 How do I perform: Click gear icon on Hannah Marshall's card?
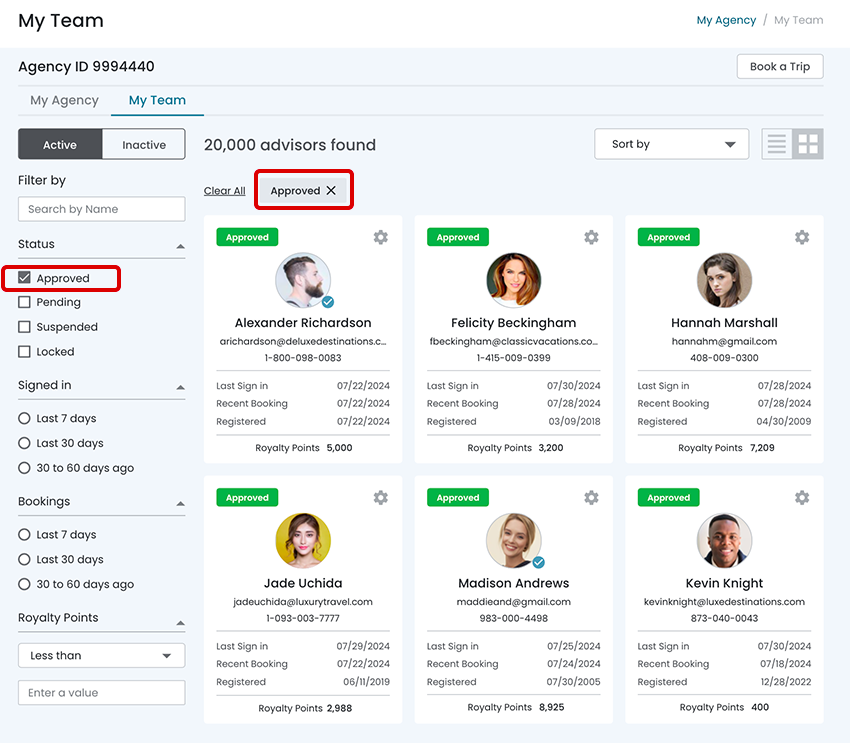pyautogui.click(x=801, y=237)
